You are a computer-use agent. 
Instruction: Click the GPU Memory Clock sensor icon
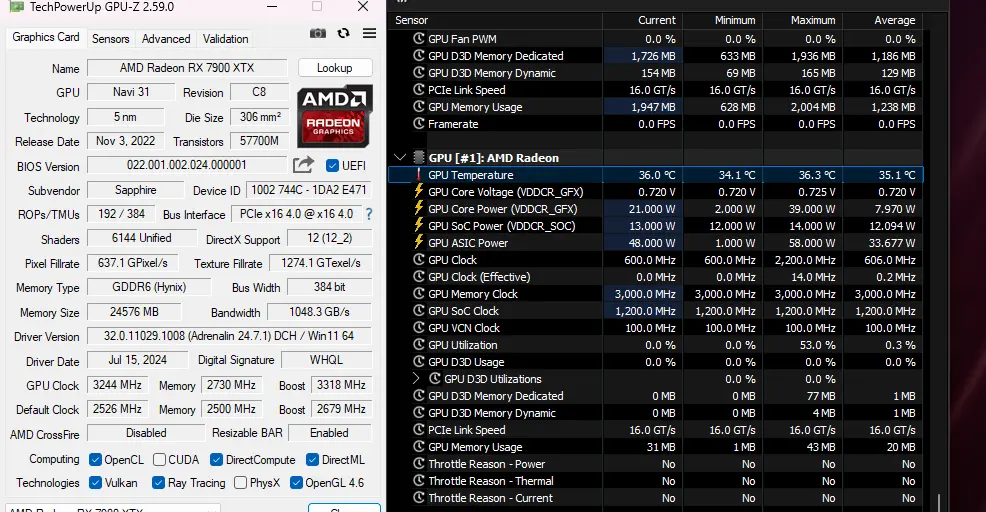[x=419, y=293]
